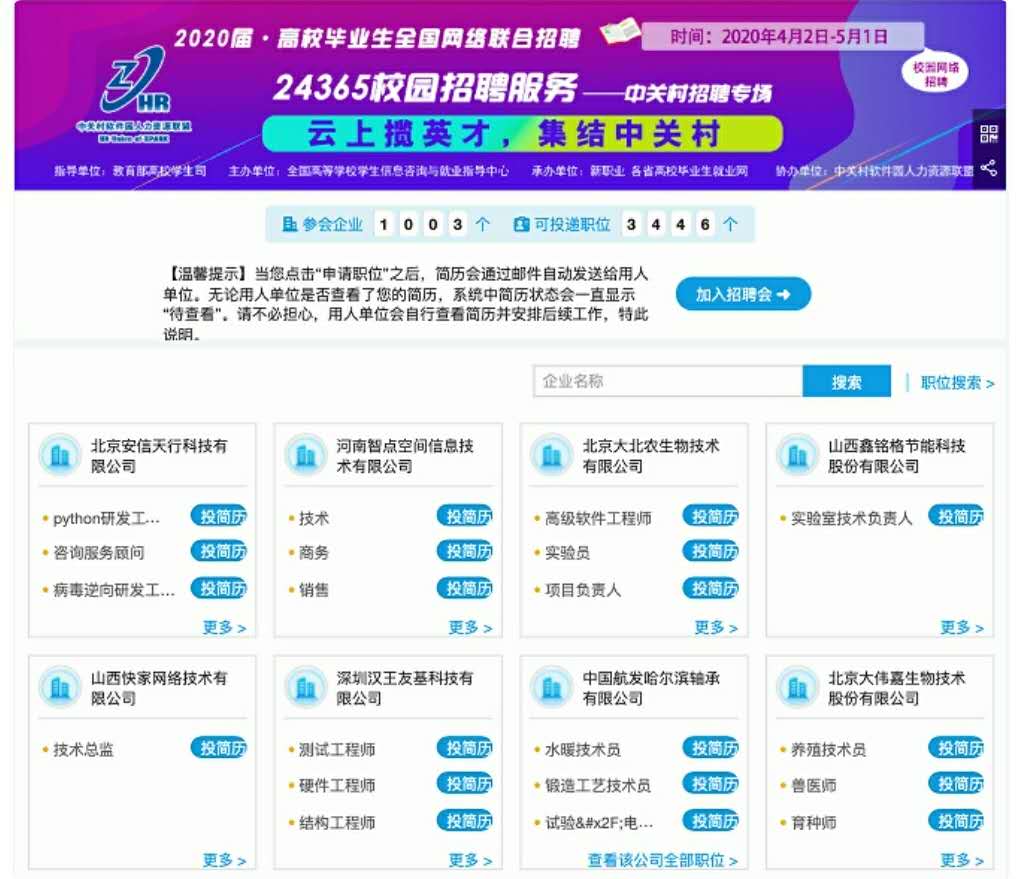Click company name 山西鑫铭格节能科技股份有限公司

tap(896, 456)
